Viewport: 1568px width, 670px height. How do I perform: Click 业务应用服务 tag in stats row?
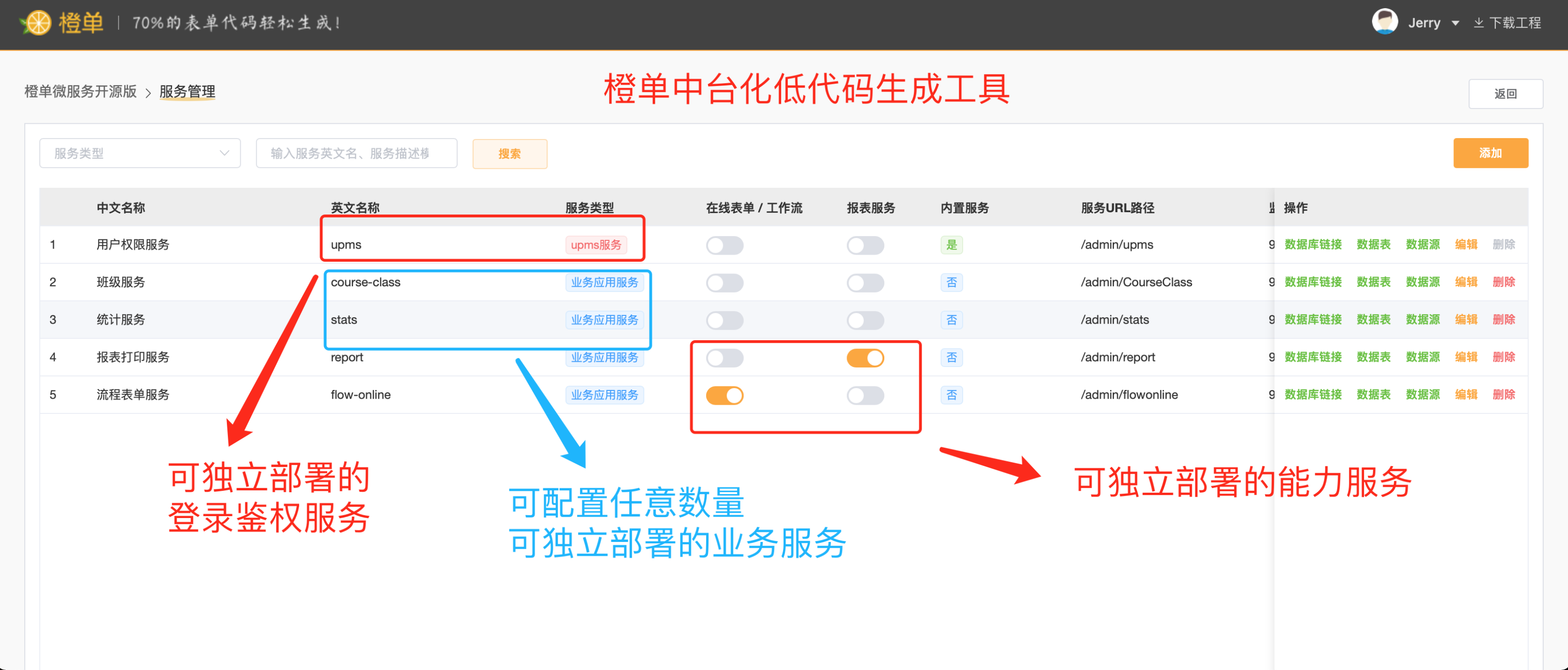click(x=604, y=320)
